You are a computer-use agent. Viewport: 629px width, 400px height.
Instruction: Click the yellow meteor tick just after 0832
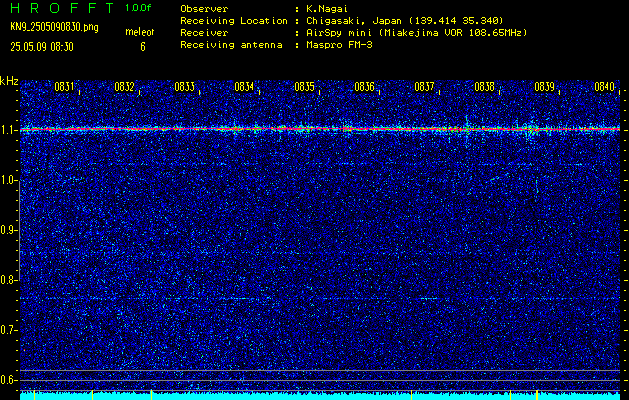(x=151, y=394)
